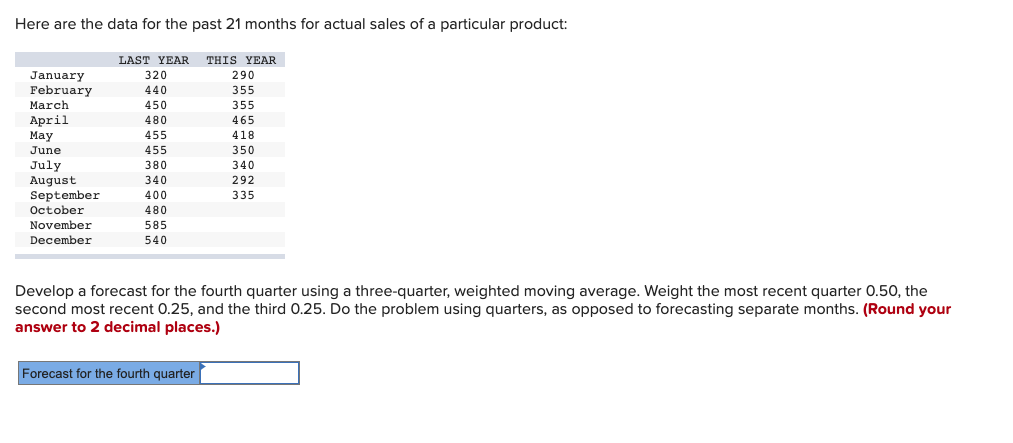Click the red "Round your" instruction text
This screenshot has height=443, width=1013.
(x=906, y=309)
